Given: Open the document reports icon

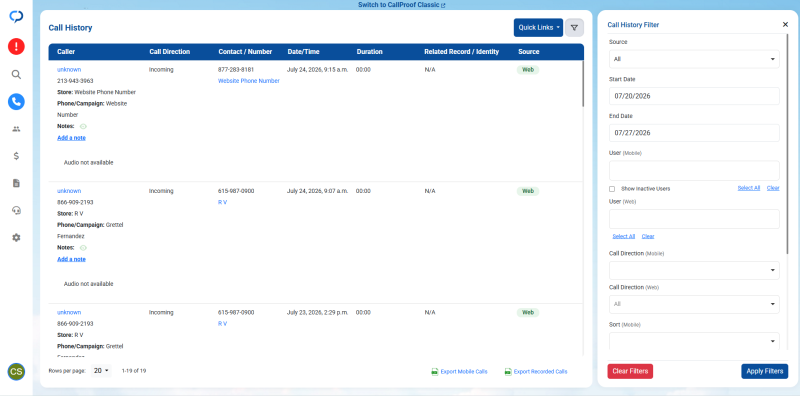Looking at the screenshot, I should coord(16,183).
